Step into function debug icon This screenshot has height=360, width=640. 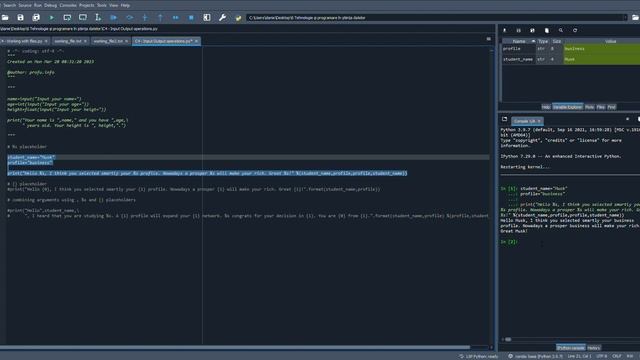145,18
